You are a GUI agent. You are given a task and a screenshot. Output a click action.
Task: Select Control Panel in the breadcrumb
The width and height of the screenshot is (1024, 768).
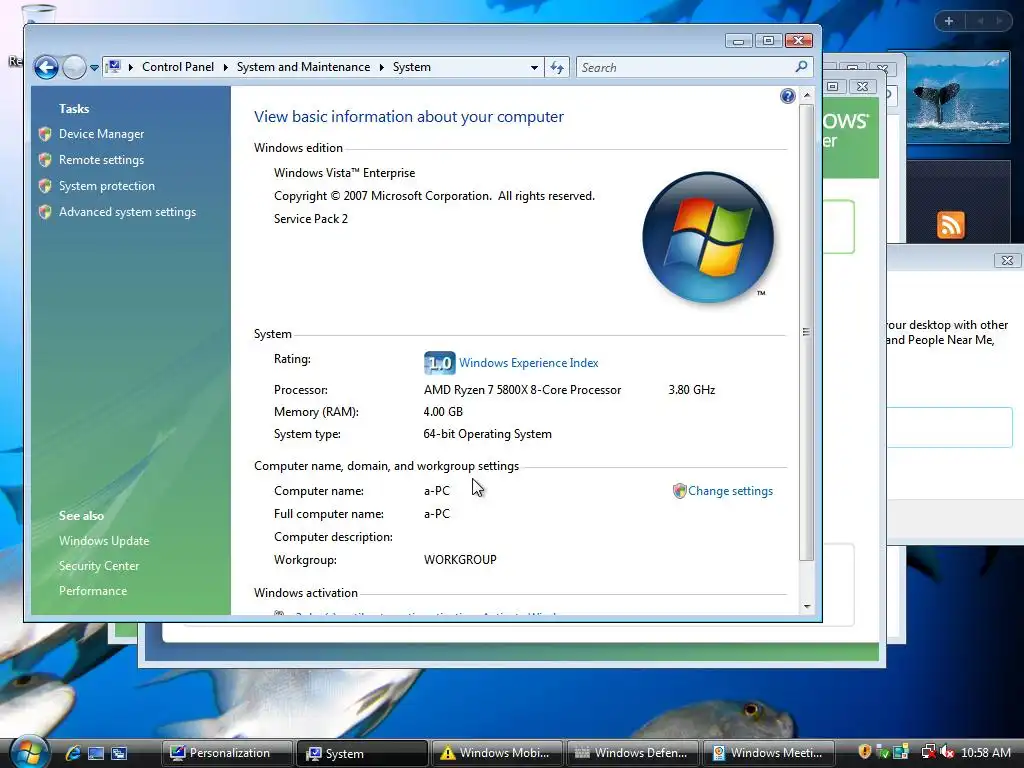(x=178, y=67)
